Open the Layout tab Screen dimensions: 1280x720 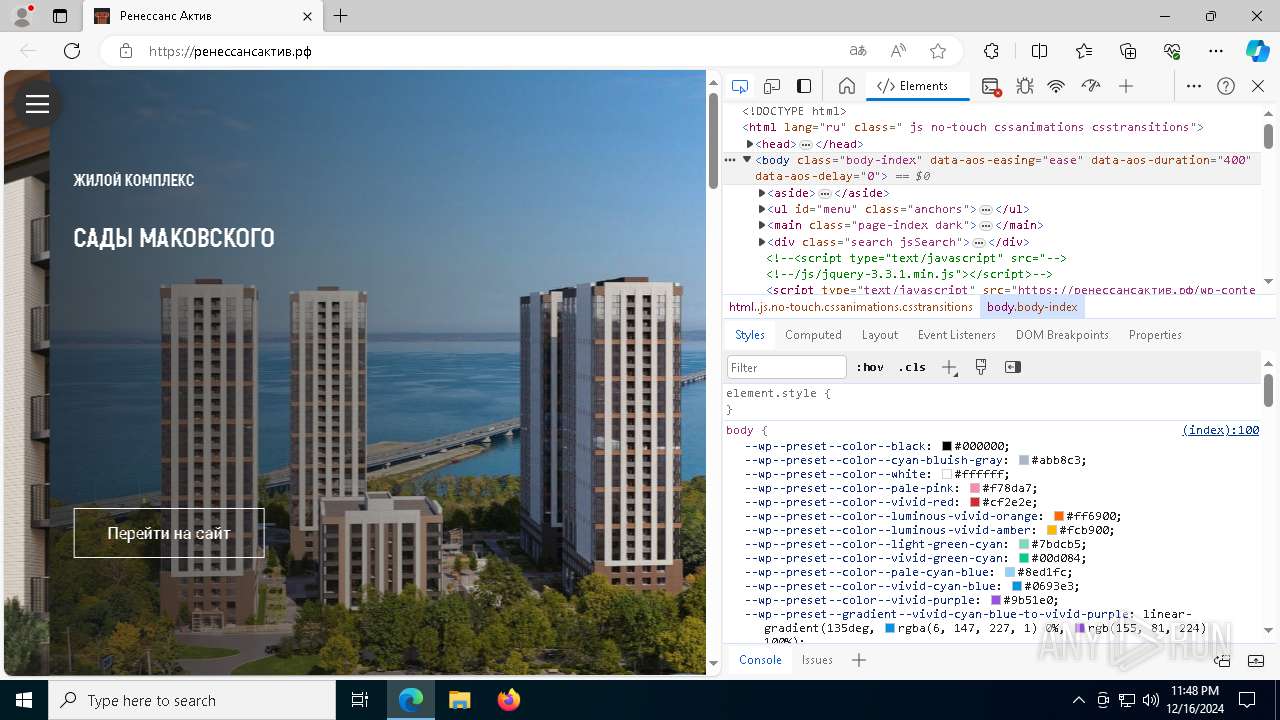880,335
